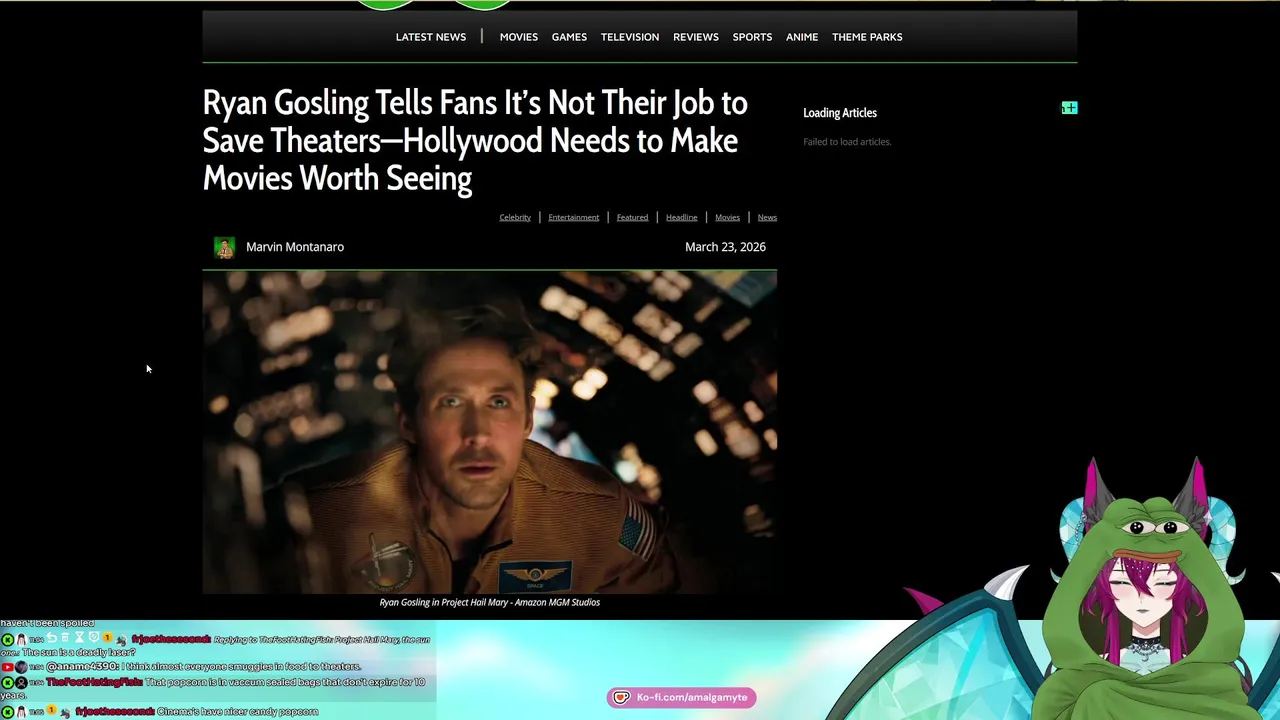Open the Sports section

pyautogui.click(x=752, y=37)
